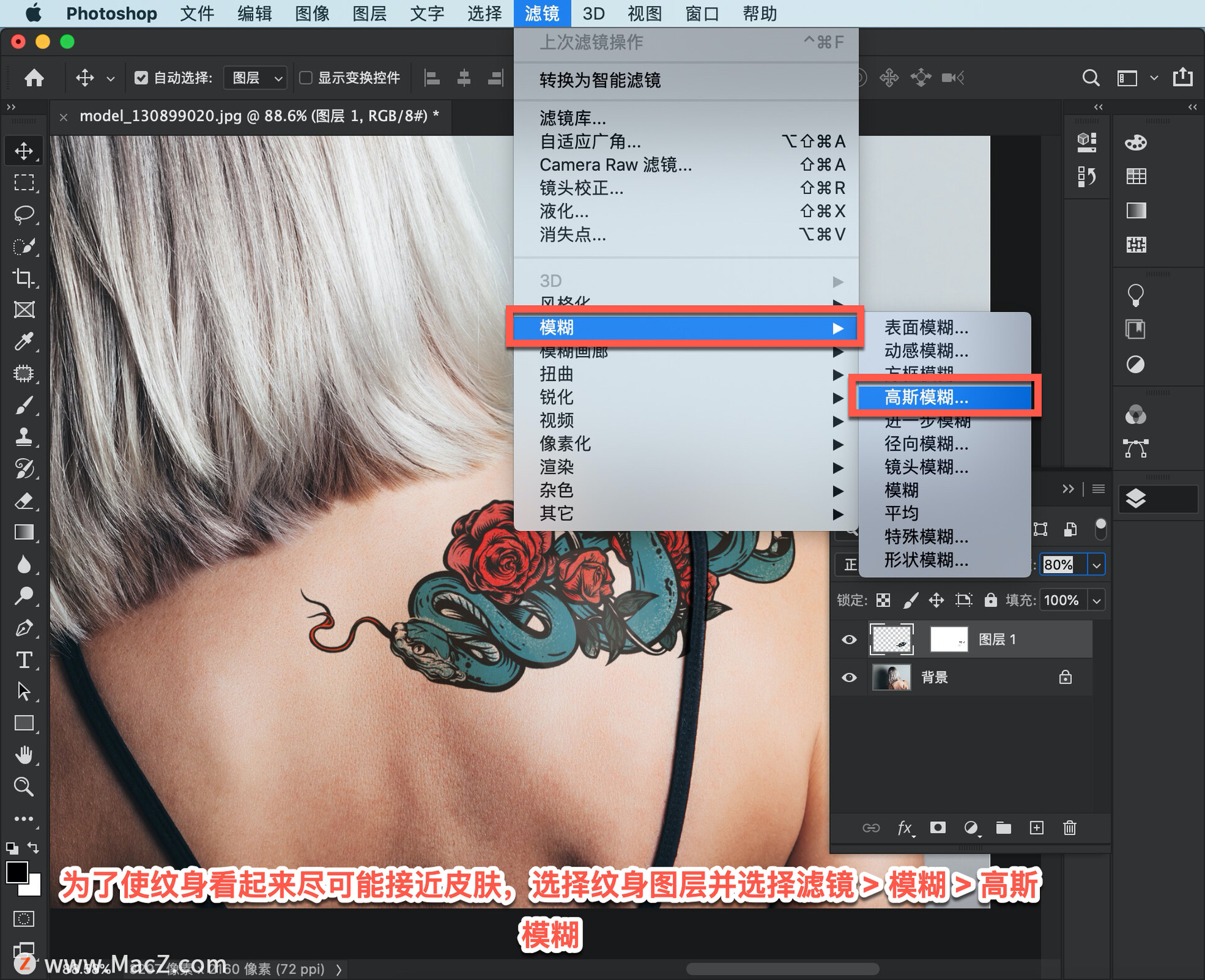1205x980 pixels.
Task: Click 转换为智能滤镜 menu entry
Action: pos(599,80)
